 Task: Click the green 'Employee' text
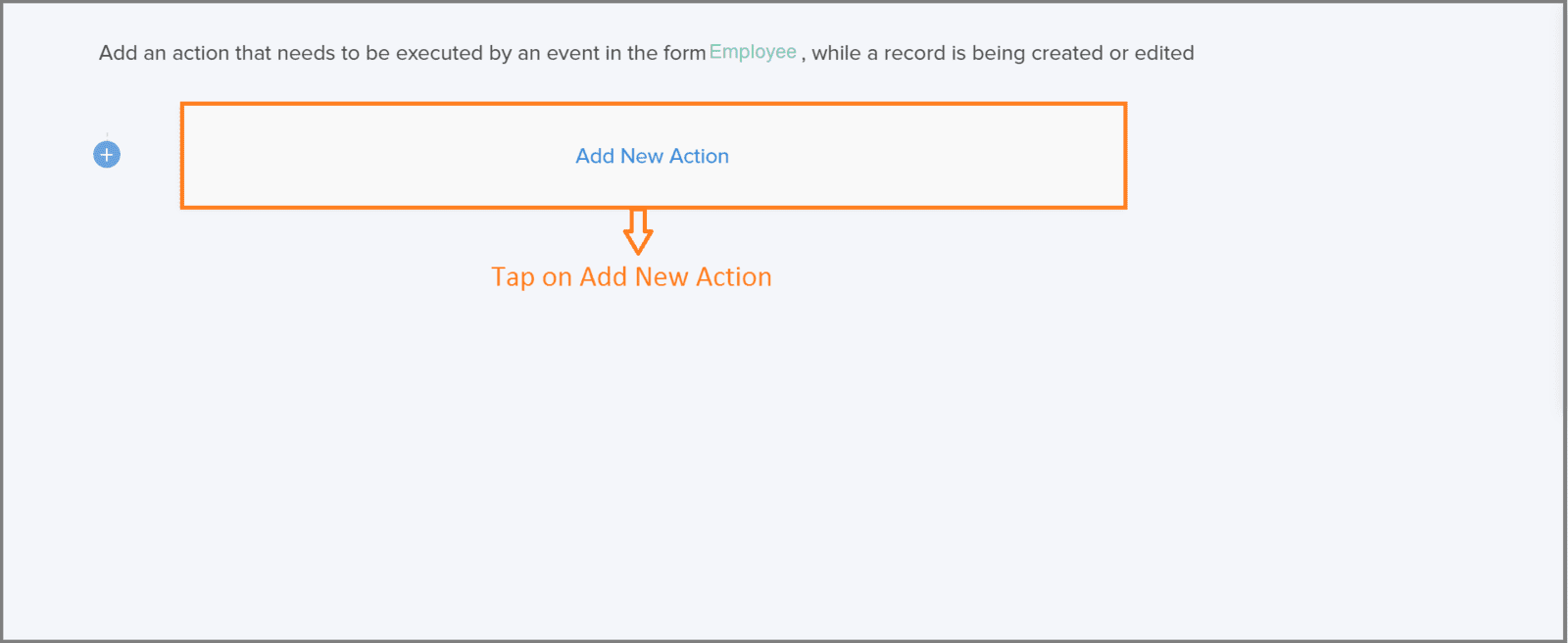(753, 52)
